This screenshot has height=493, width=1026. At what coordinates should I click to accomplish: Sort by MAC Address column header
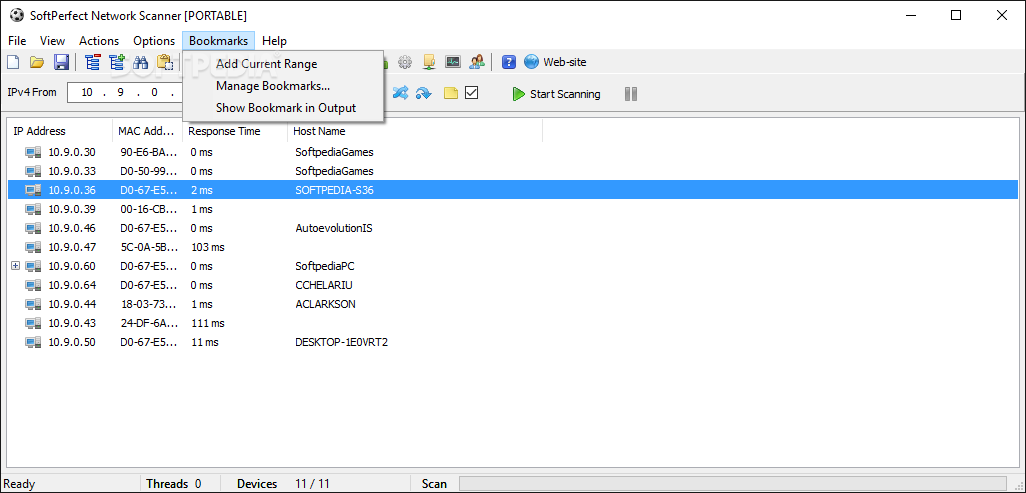148,131
